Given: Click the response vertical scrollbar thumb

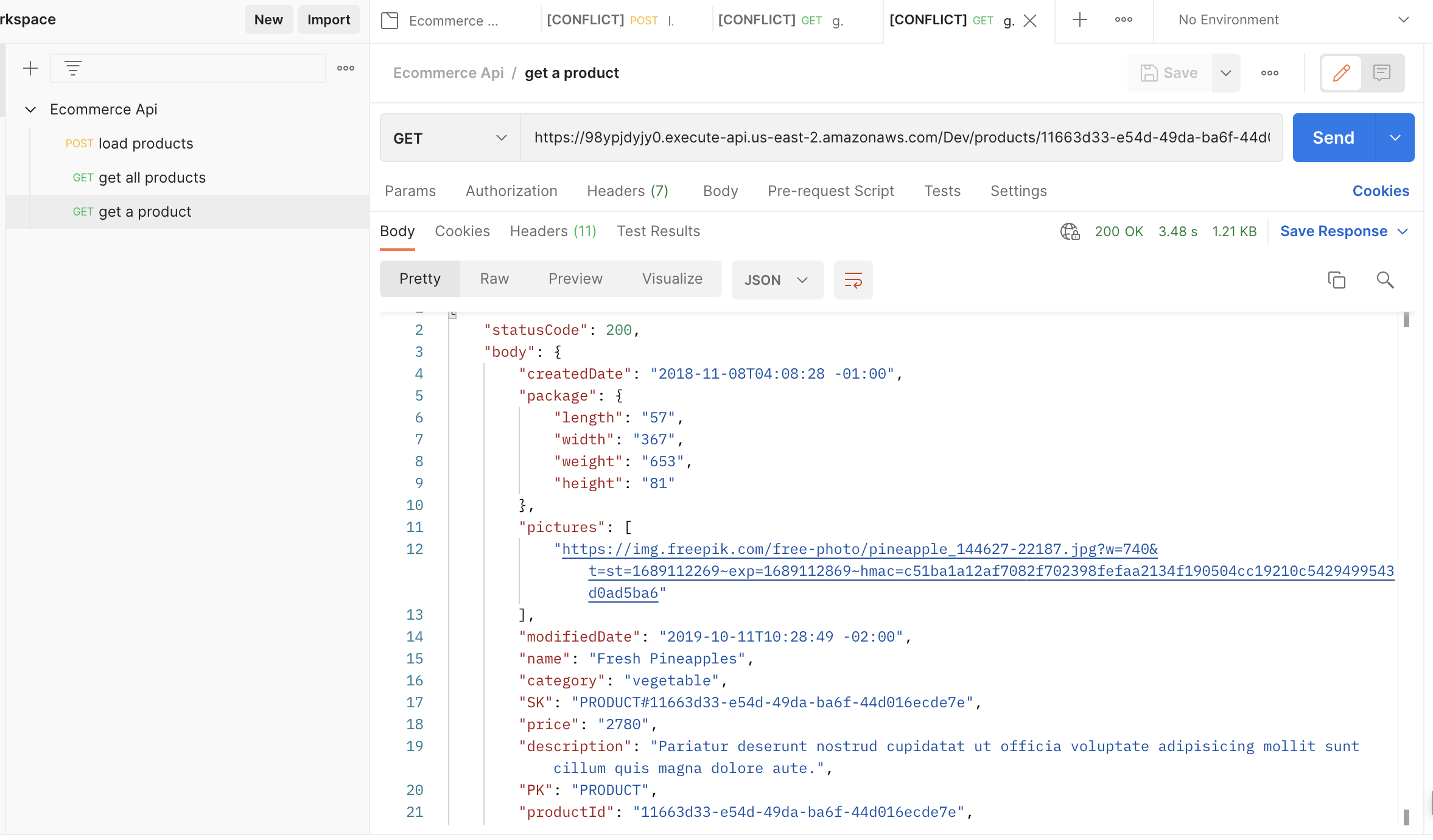Looking at the screenshot, I should (x=1406, y=320).
